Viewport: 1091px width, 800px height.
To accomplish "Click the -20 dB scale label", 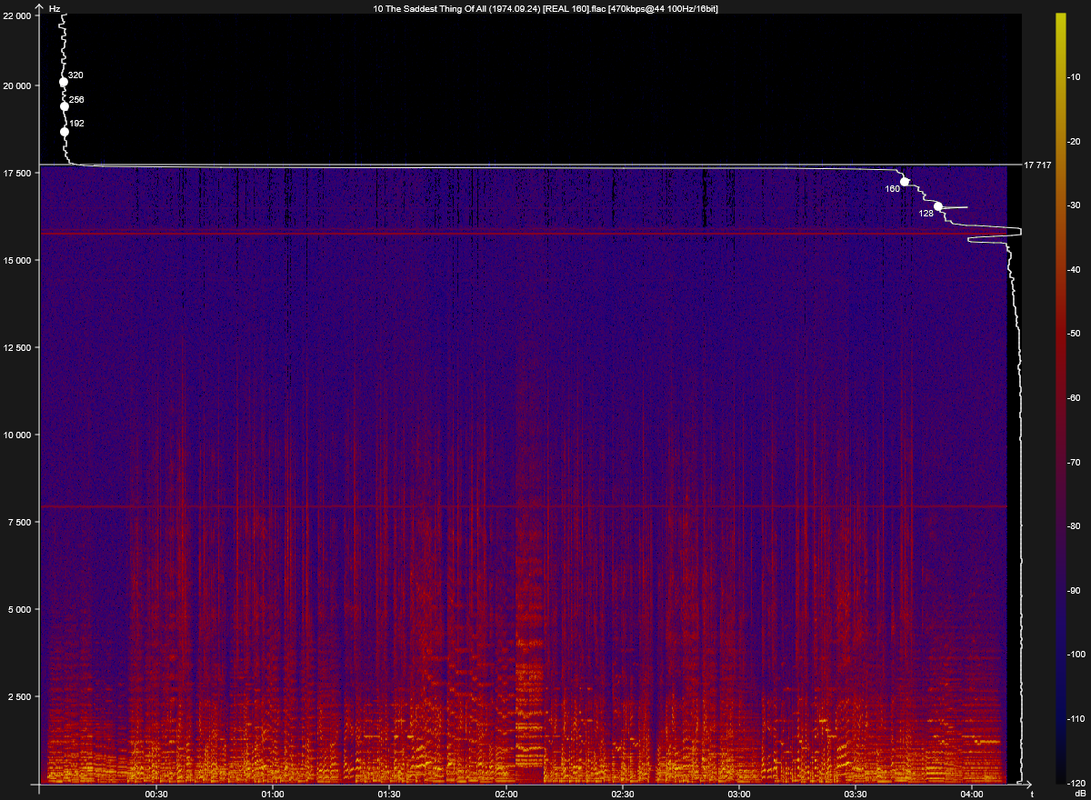I will coord(1074,142).
